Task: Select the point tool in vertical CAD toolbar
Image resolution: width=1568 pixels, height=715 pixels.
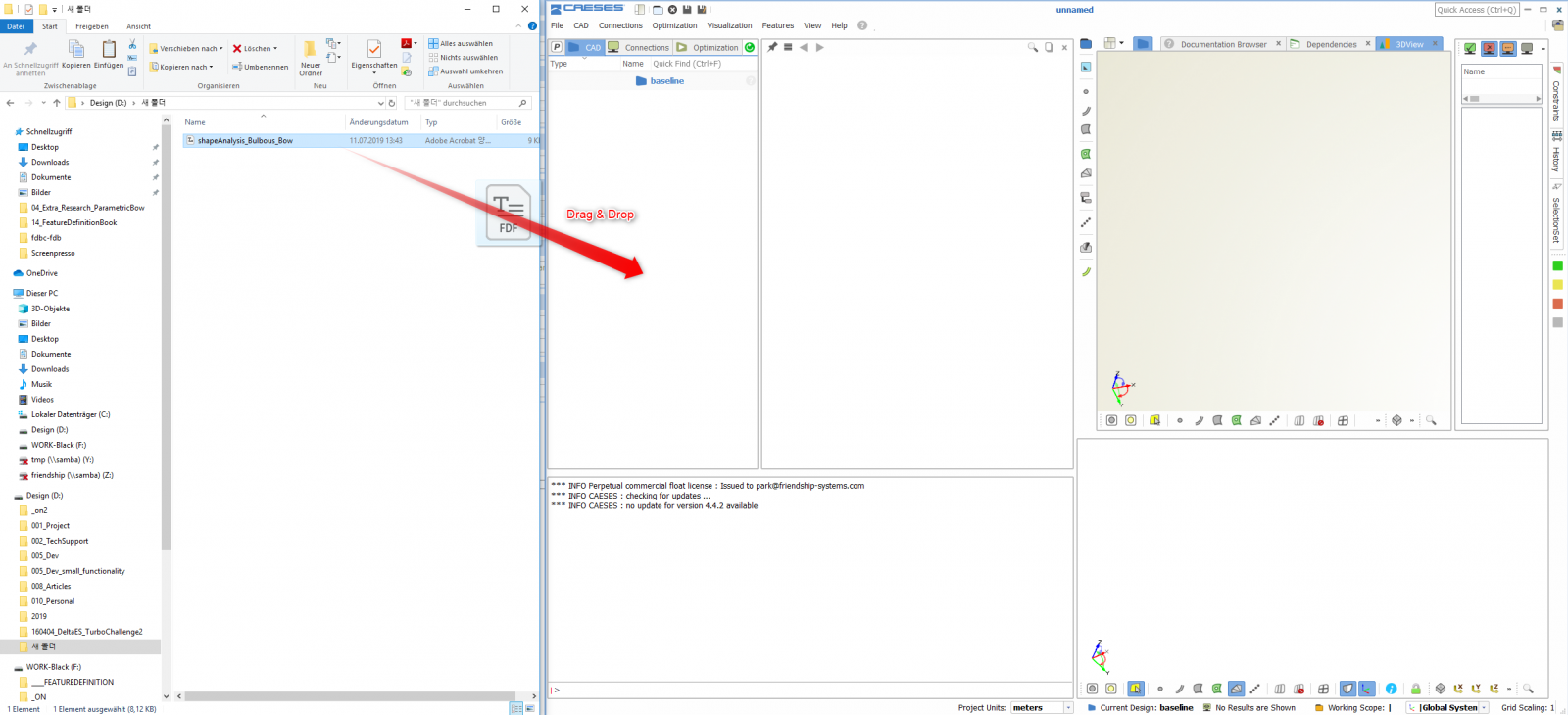Action: pos(1086,91)
